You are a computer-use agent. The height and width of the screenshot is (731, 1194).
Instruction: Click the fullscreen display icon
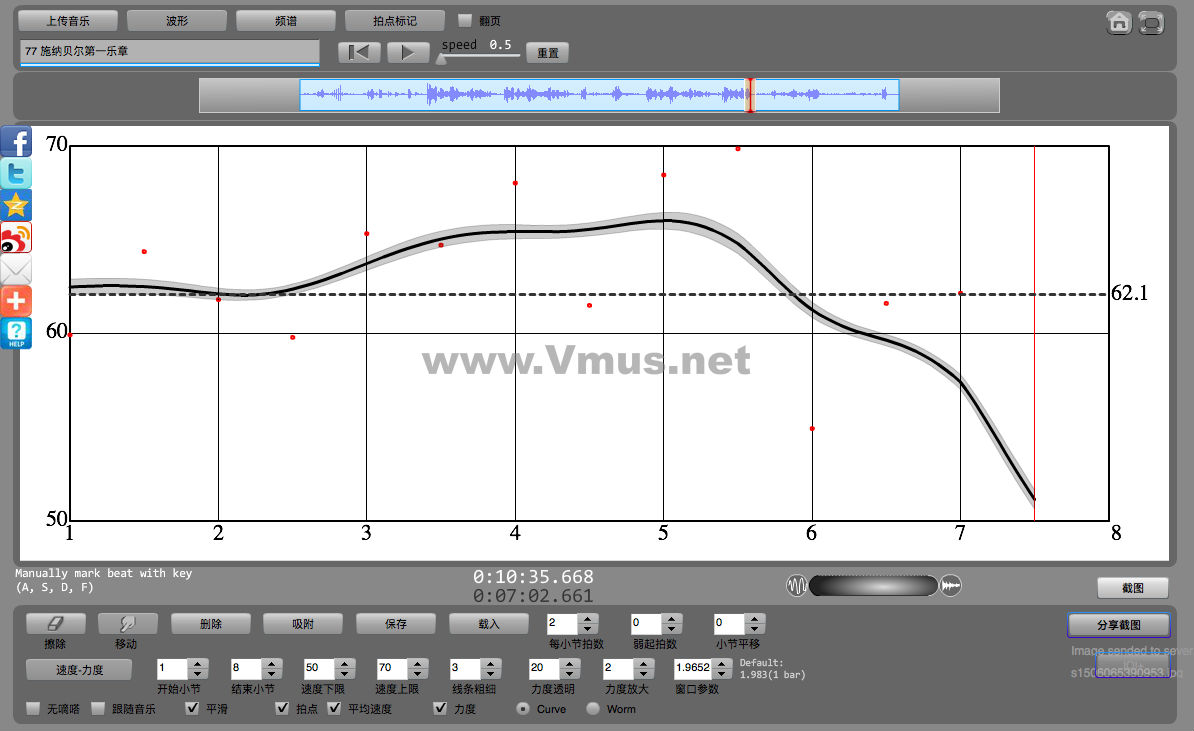click(x=1152, y=23)
